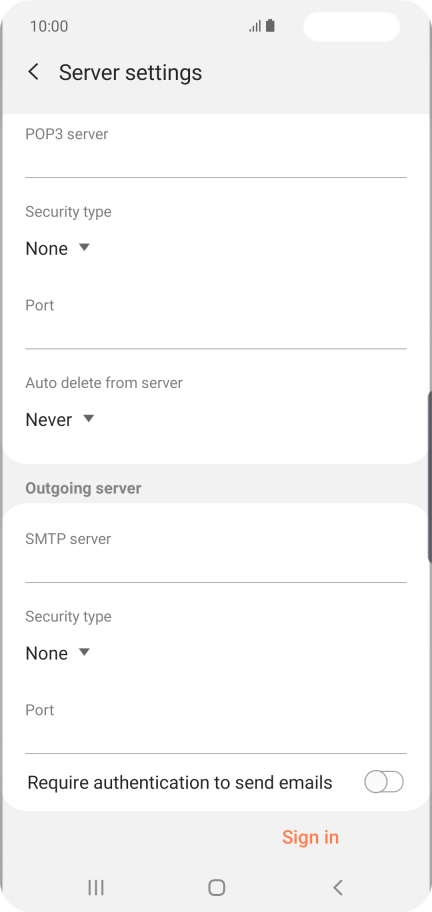Image resolution: width=432 pixels, height=912 pixels.
Task: Open Auto delete from server dropdown
Action: [x=60, y=419]
